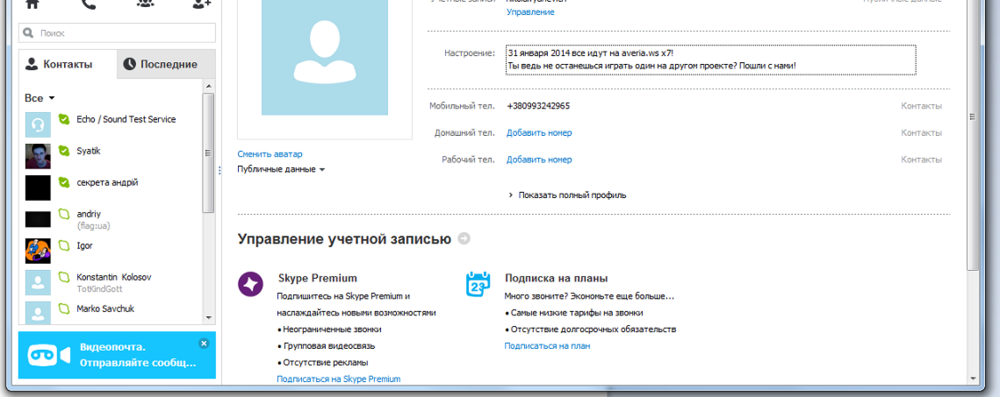Image resolution: width=1000 pixels, height=397 pixels.
Task: Click the create group icon
Action: [145, 4]
